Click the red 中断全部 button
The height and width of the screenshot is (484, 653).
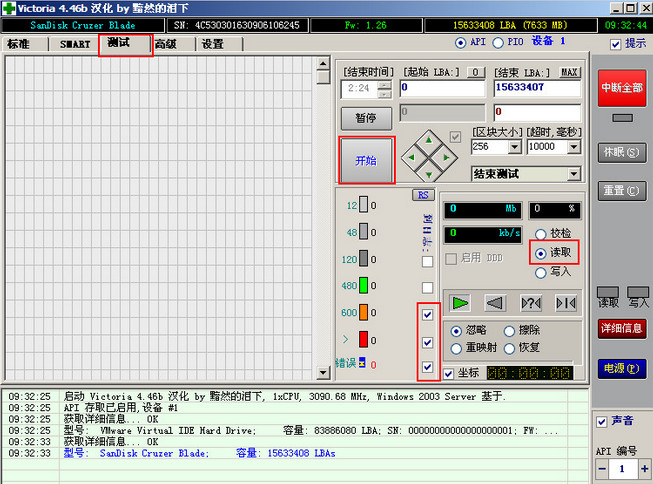click(x=621, y=88)
